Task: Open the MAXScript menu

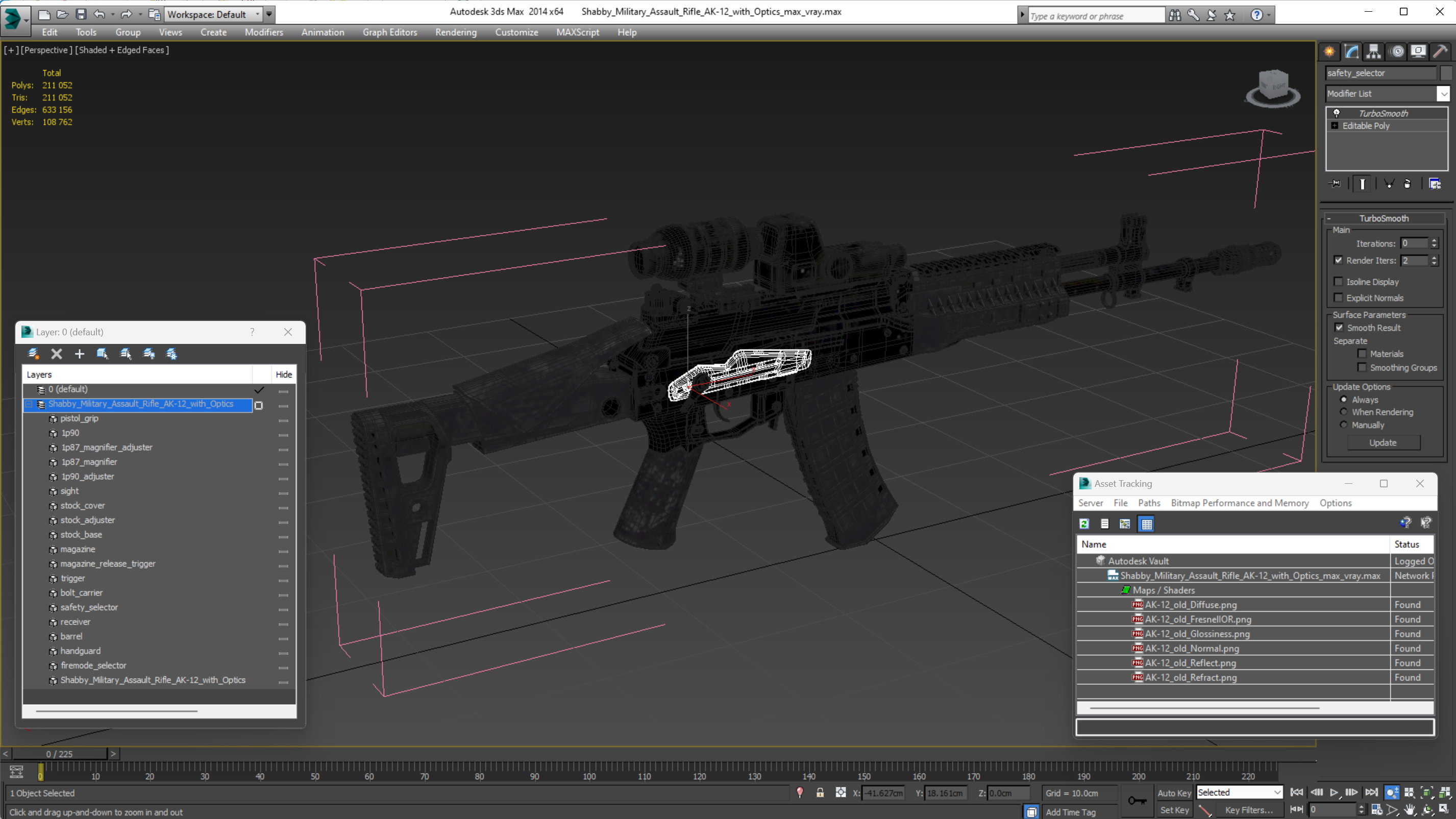Action: coord(577,32)
